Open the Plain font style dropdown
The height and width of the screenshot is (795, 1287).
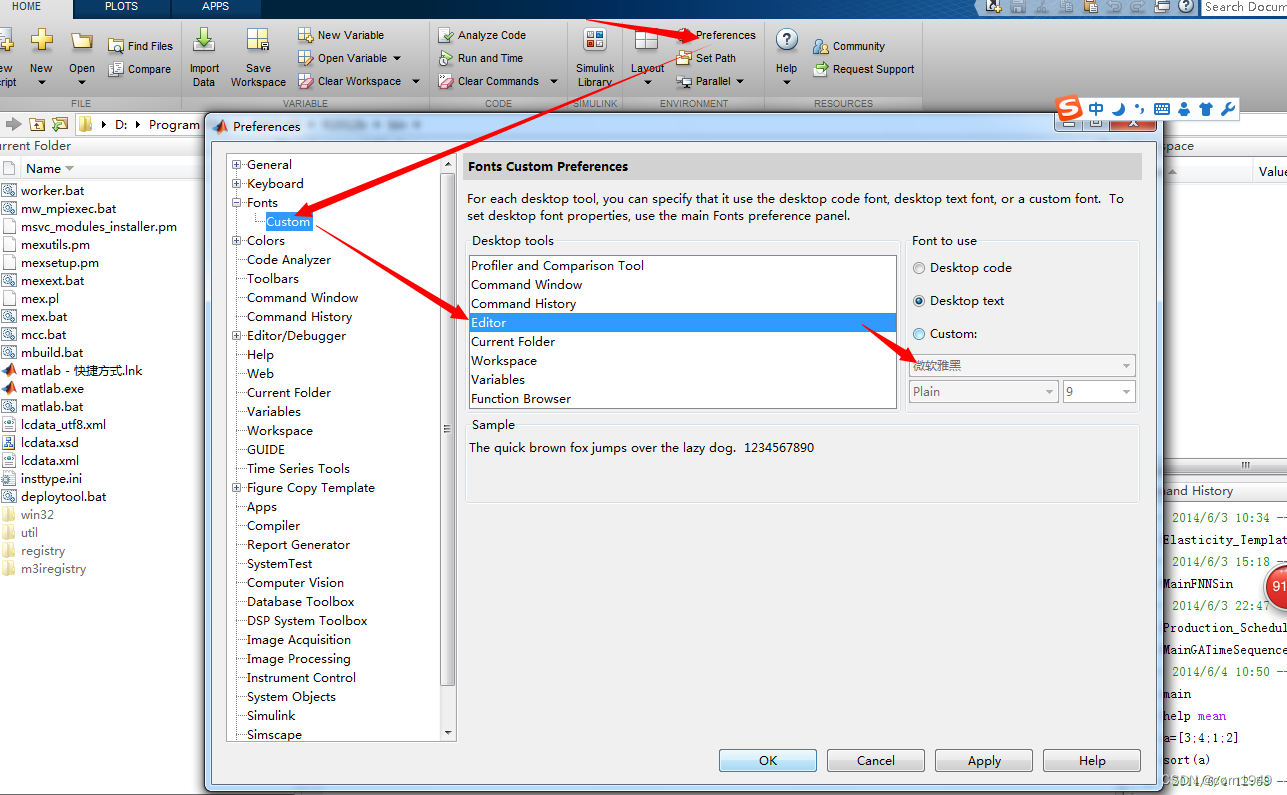click(983, 392)
